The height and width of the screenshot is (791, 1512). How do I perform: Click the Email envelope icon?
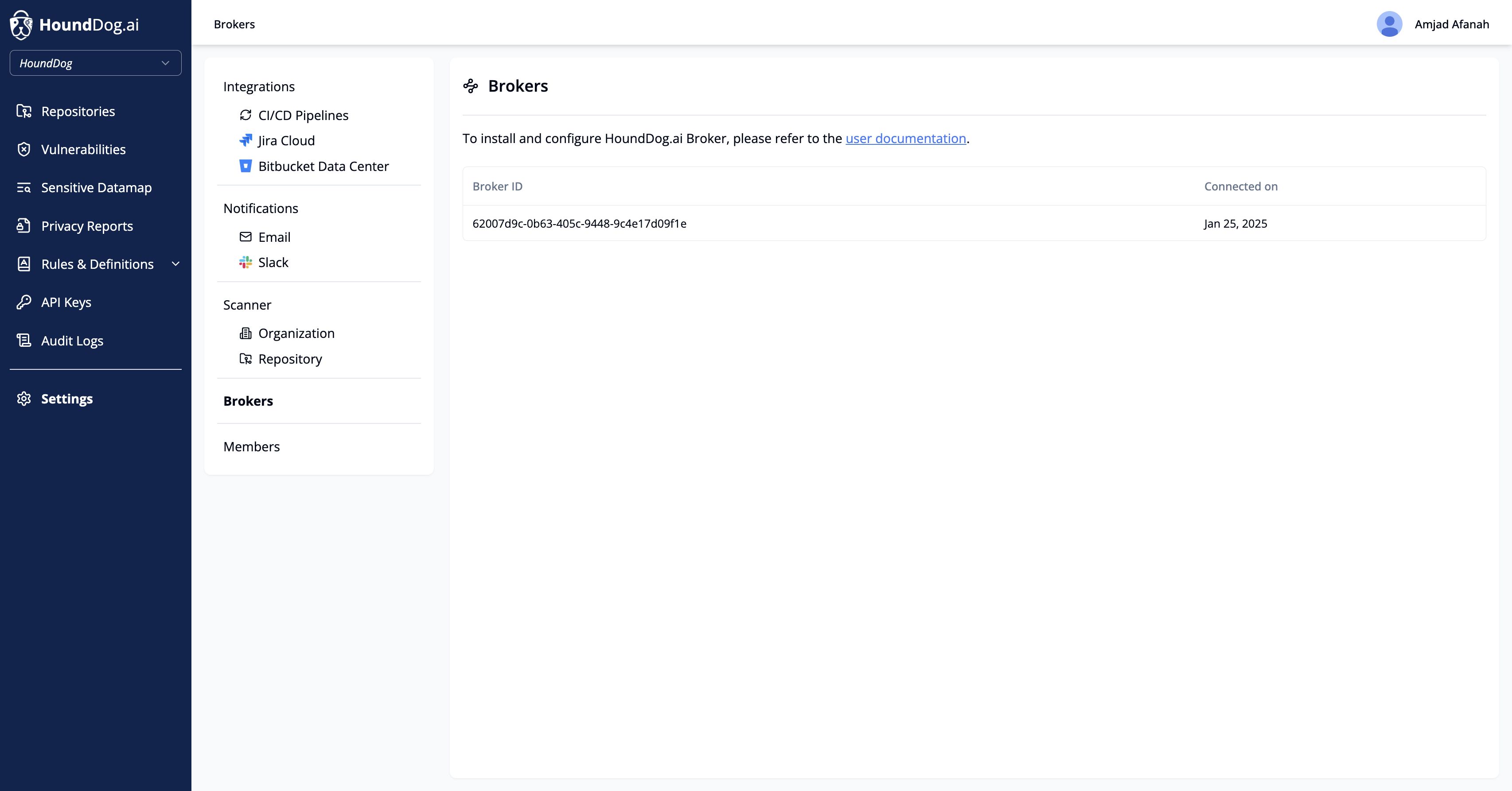246,237
